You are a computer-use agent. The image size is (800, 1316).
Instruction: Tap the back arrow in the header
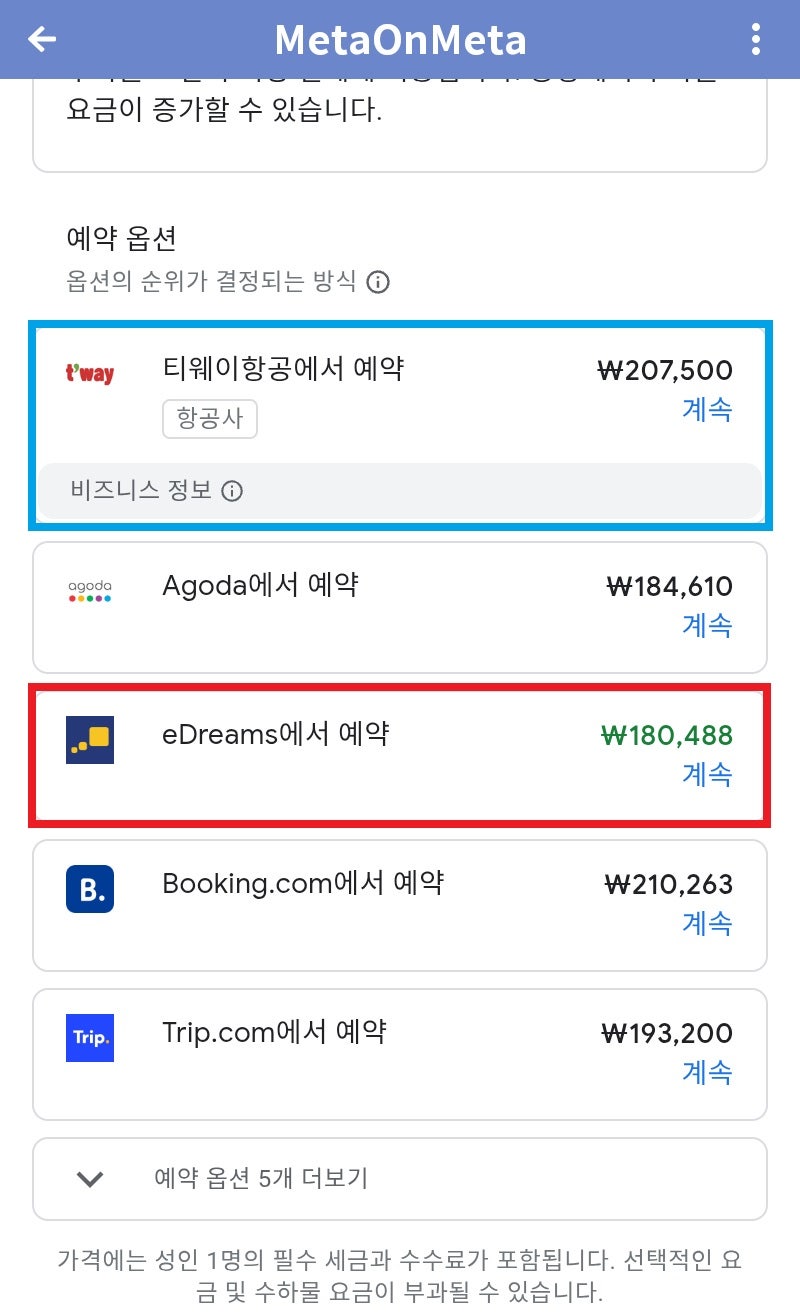42,39
